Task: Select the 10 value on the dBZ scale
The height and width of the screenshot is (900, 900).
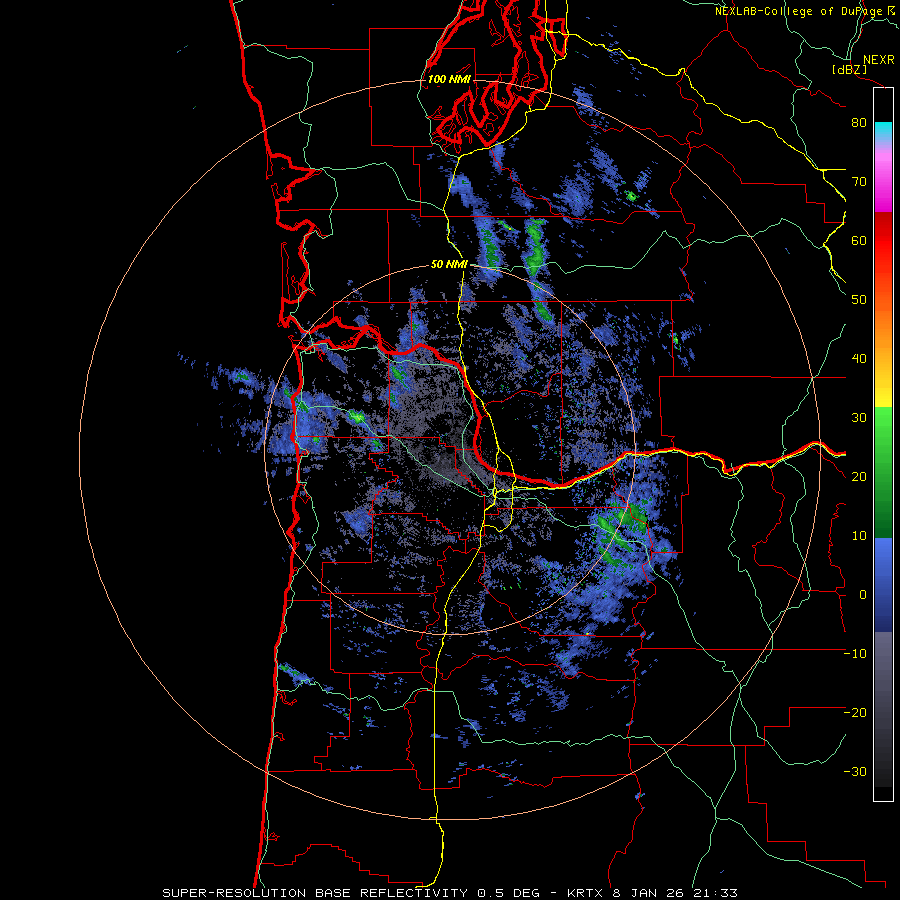Action: (x=859, y=536)
